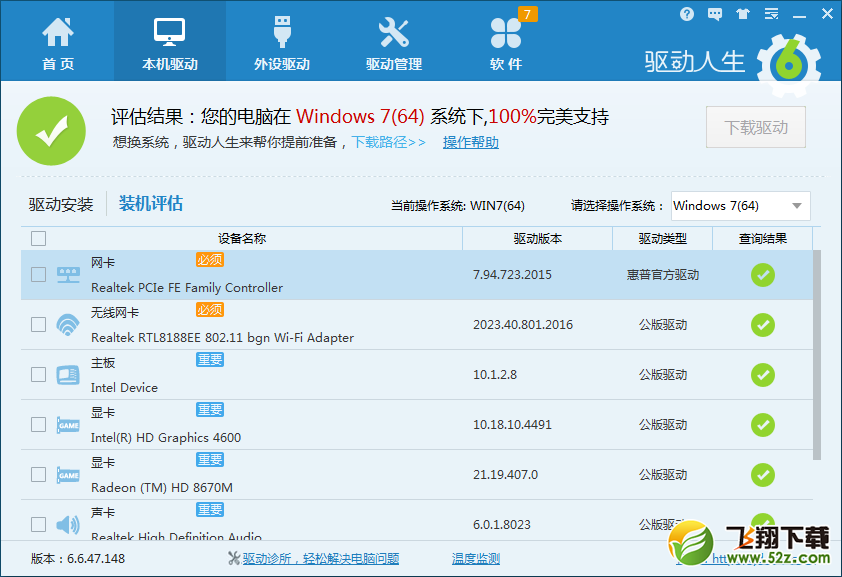Check the Realtek PCIe FE Family Controller row
842x577 pixels.
coord(39,275)
